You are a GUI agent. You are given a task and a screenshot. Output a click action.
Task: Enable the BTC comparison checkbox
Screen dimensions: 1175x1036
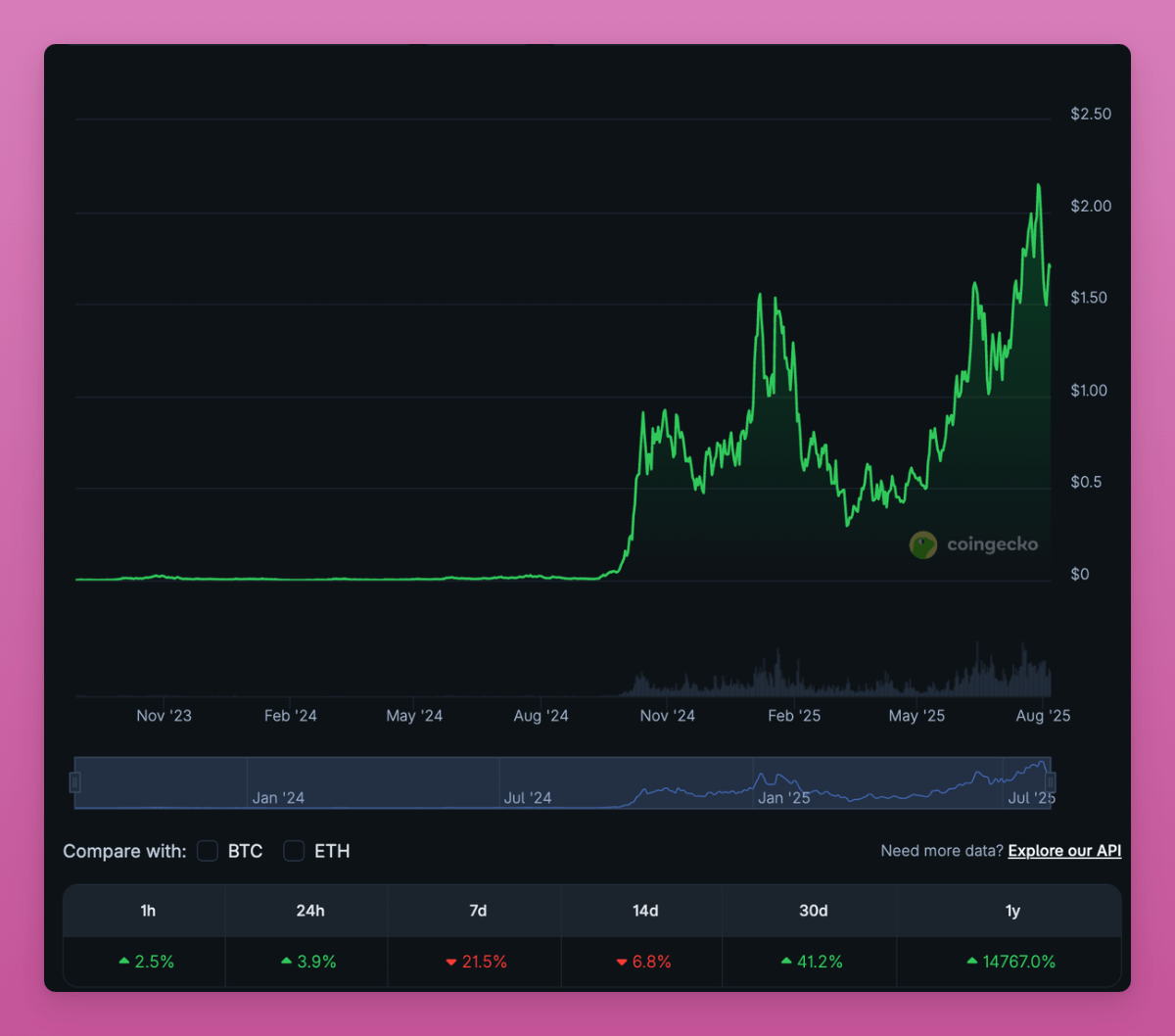coord(207,851)
